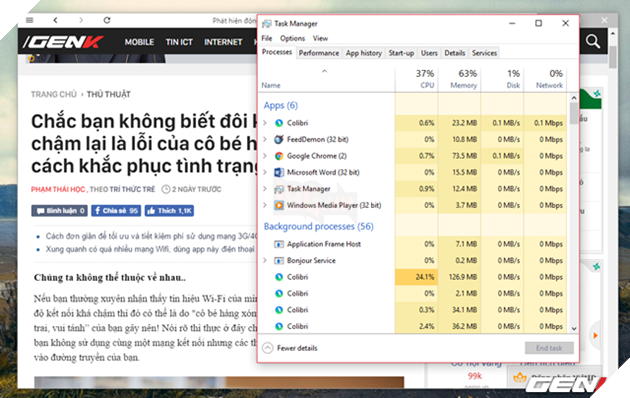Reload the page with the refresh icon

coord(107,20)
